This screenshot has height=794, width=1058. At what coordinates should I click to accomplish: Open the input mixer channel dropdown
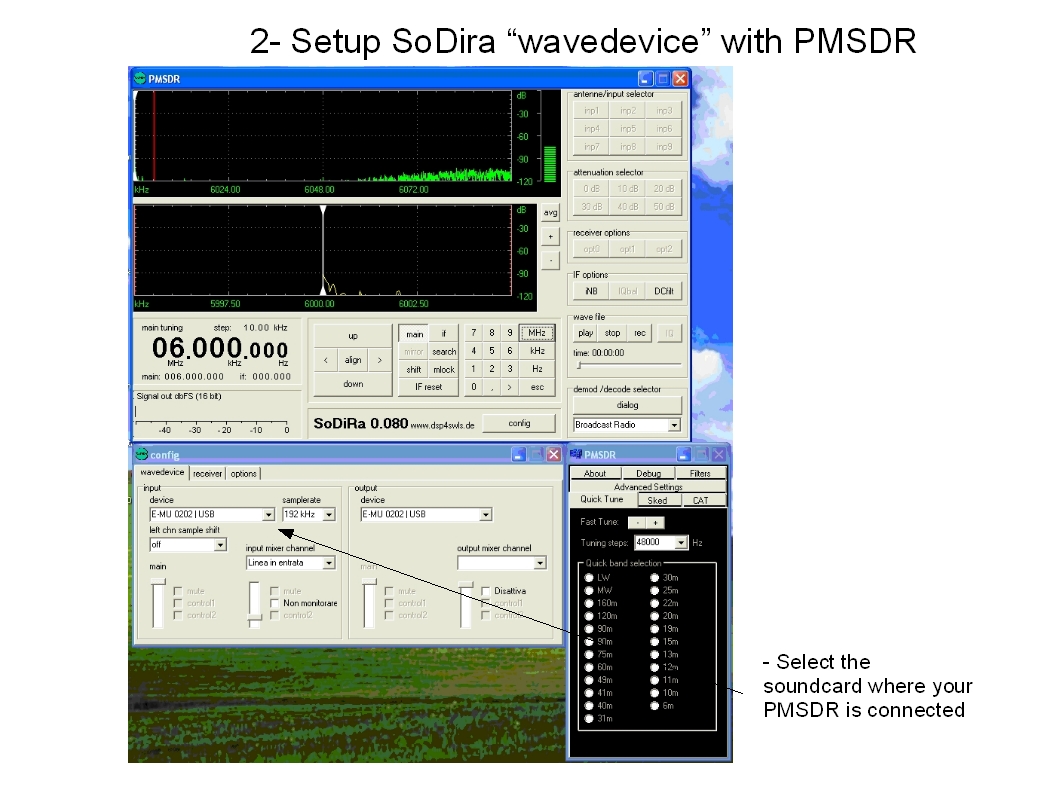click(329, 563)
